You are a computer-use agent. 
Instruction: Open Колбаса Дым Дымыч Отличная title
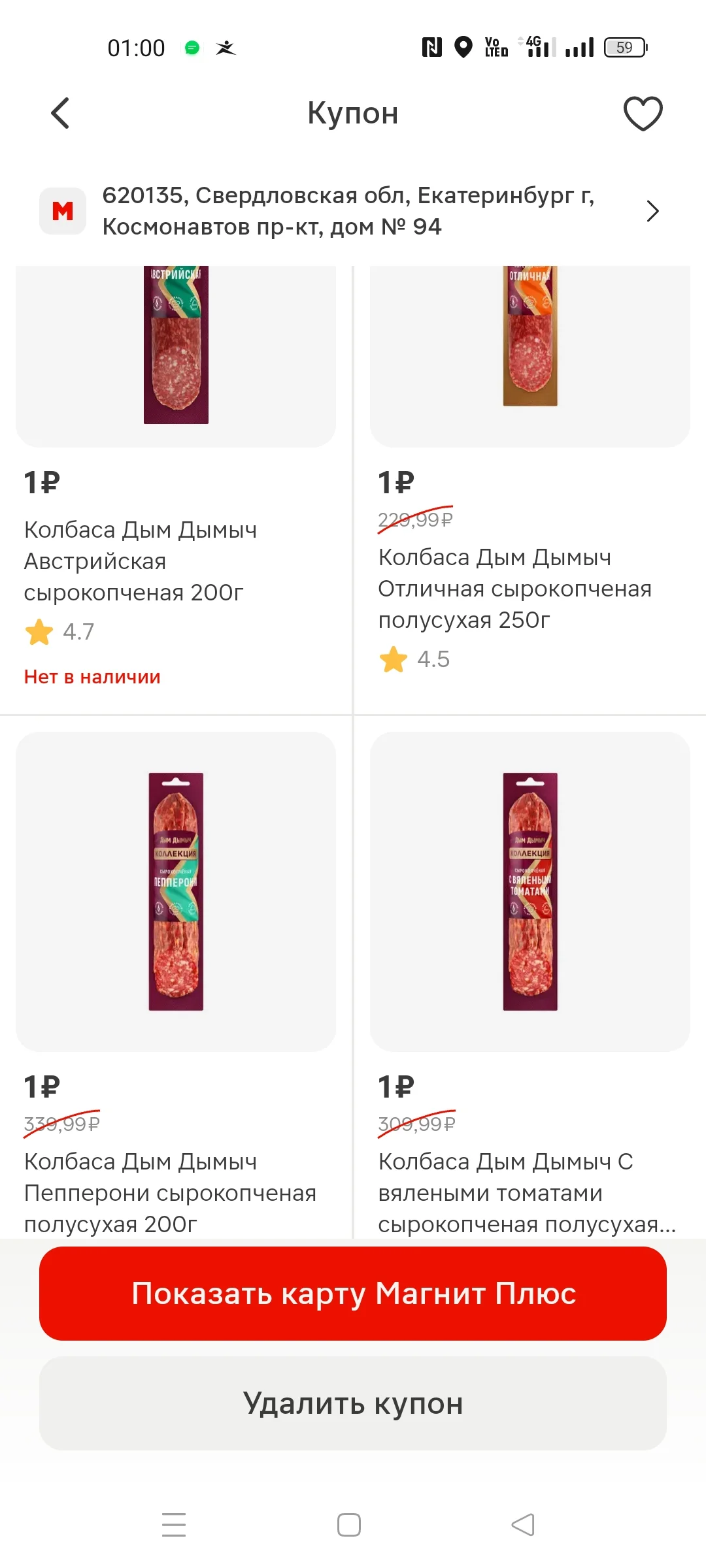514,589
